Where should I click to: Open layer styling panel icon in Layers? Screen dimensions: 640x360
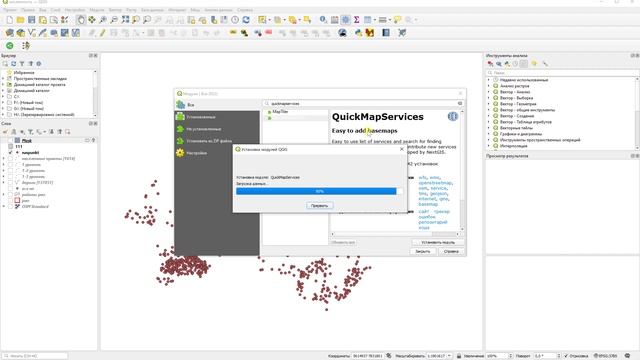[5, 132]
